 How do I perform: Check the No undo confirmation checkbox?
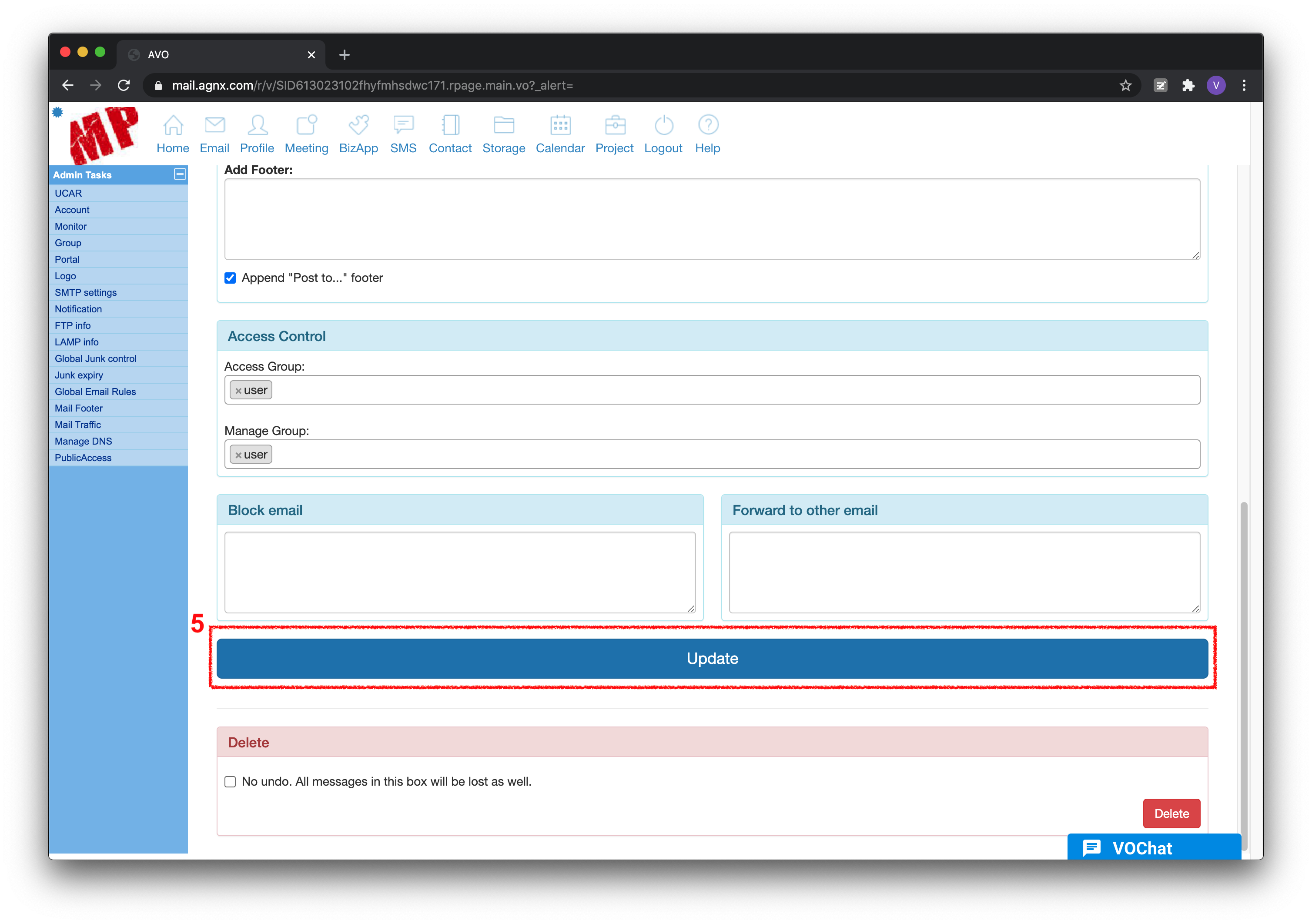[230, 781]
